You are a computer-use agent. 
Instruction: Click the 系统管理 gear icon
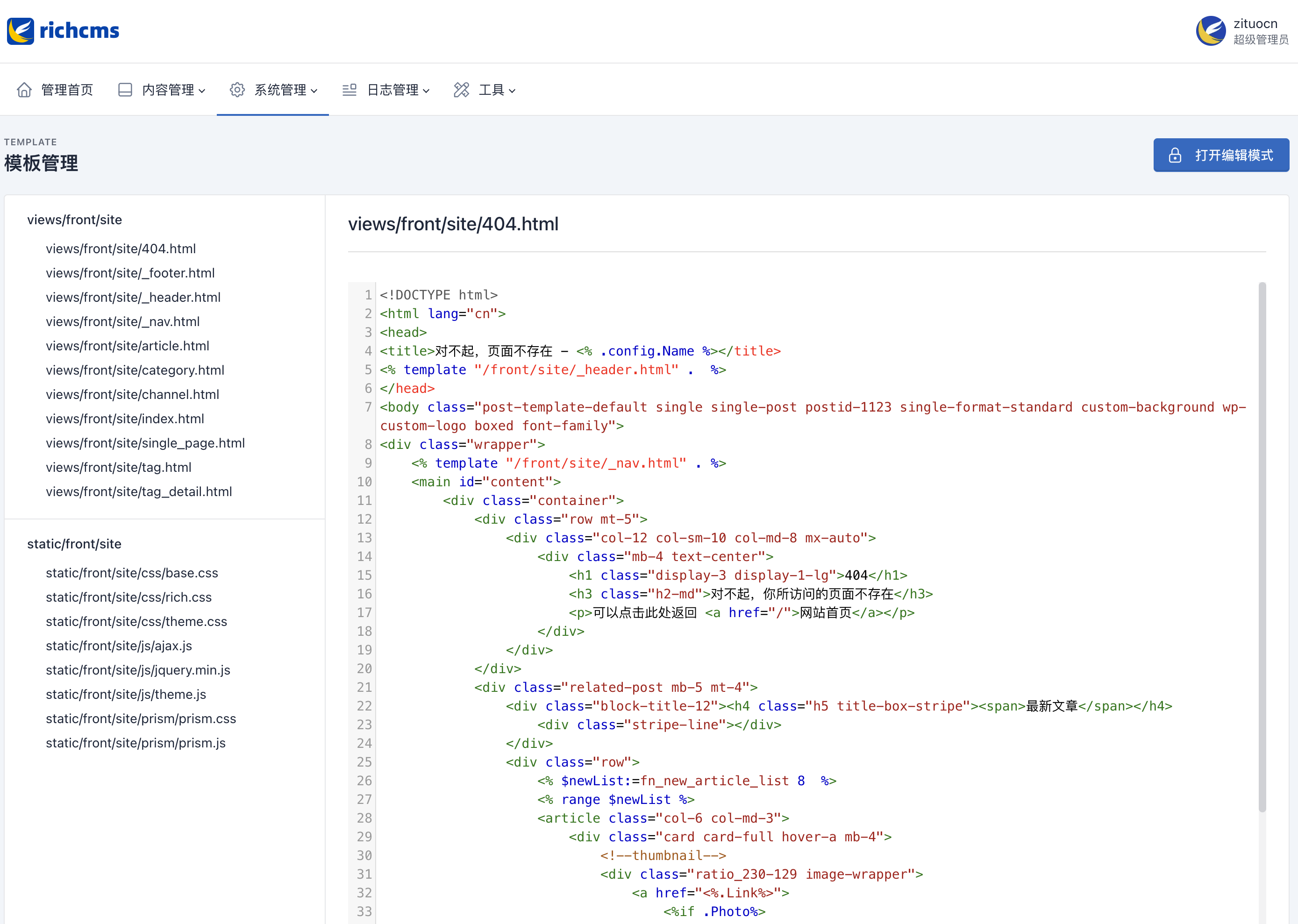click(237, 90)
